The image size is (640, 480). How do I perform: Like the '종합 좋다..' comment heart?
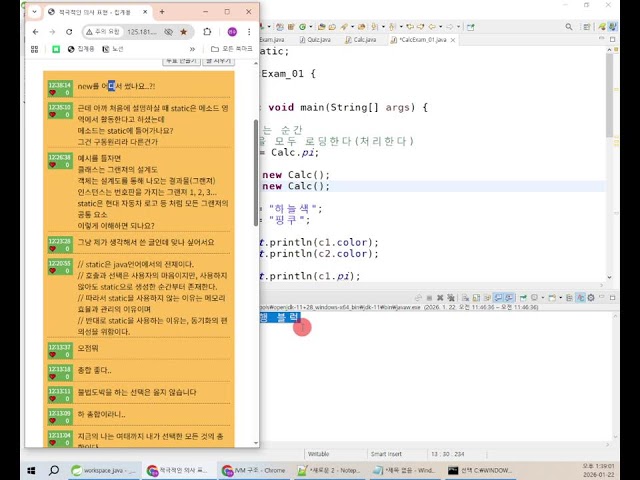point(53,377)
